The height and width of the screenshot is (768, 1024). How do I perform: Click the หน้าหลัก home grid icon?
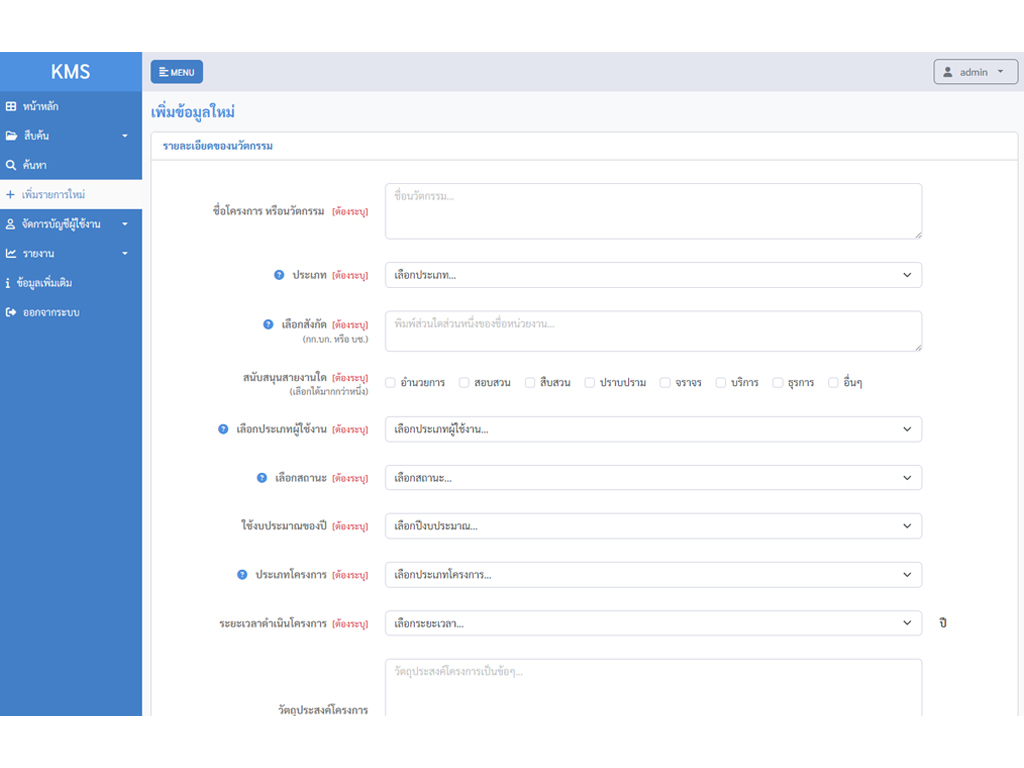point(11,106)
